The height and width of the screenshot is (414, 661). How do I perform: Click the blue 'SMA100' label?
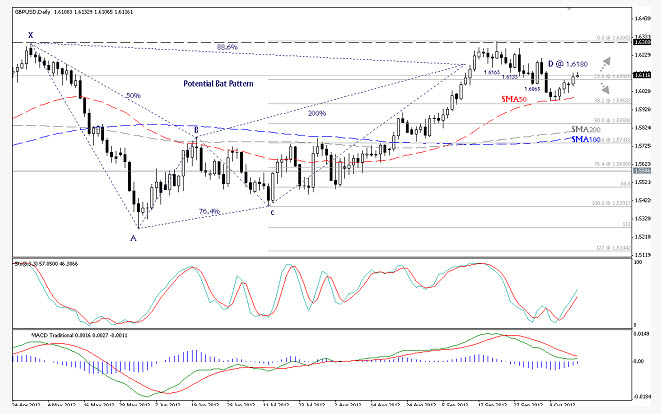click(x=586, y=139)
